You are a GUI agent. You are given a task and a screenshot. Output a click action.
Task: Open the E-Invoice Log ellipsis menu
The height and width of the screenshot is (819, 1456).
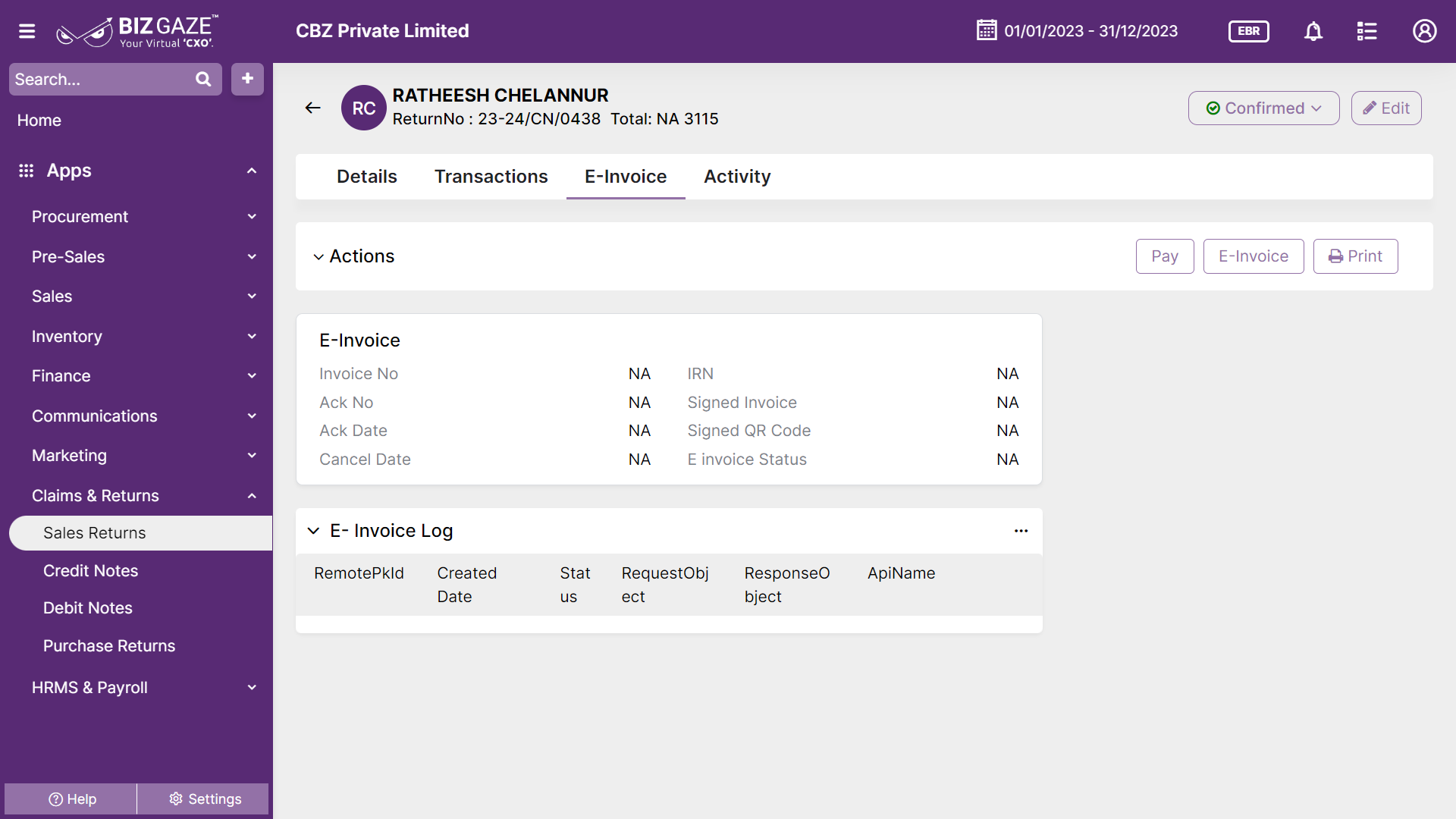point(1021,531)
